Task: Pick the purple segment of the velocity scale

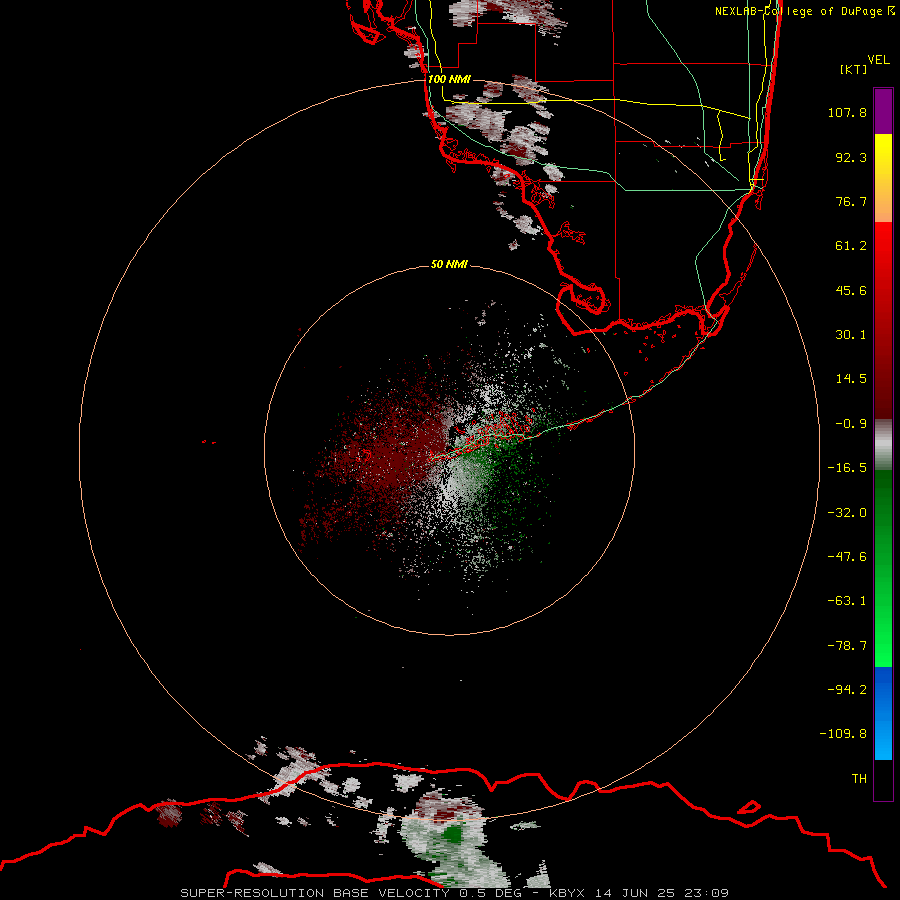Action: 883,111
